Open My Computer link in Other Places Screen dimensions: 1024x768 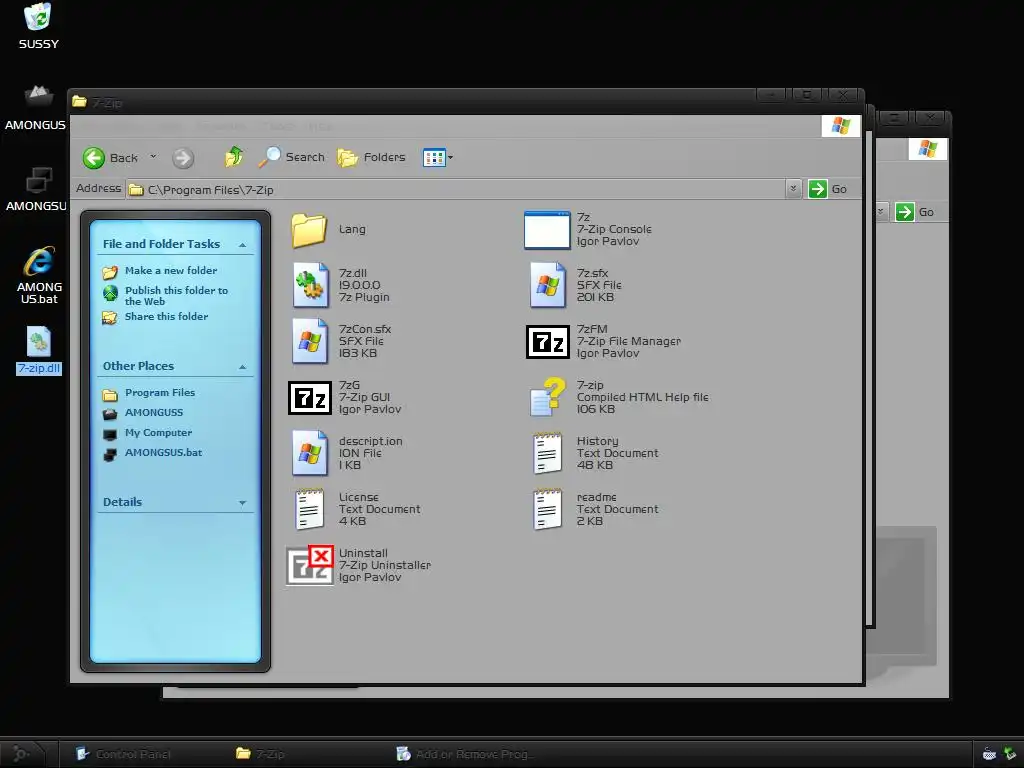[x=159, y=432]
